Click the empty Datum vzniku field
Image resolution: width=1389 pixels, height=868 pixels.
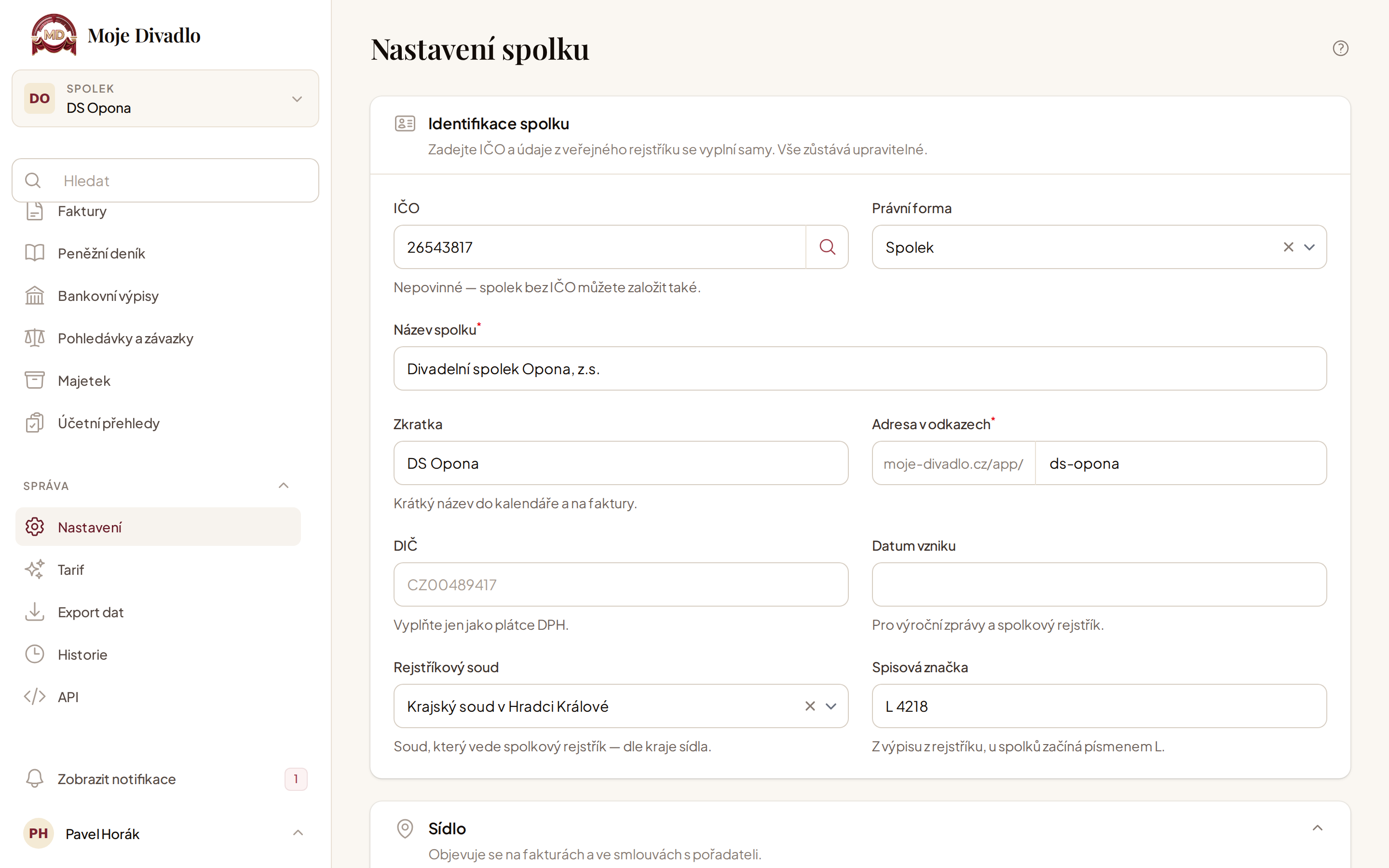(x=1099, y=584)
